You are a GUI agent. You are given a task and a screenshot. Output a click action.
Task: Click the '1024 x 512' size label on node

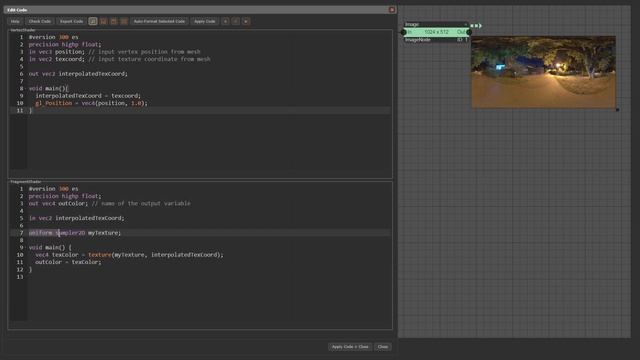click(436, 32)
